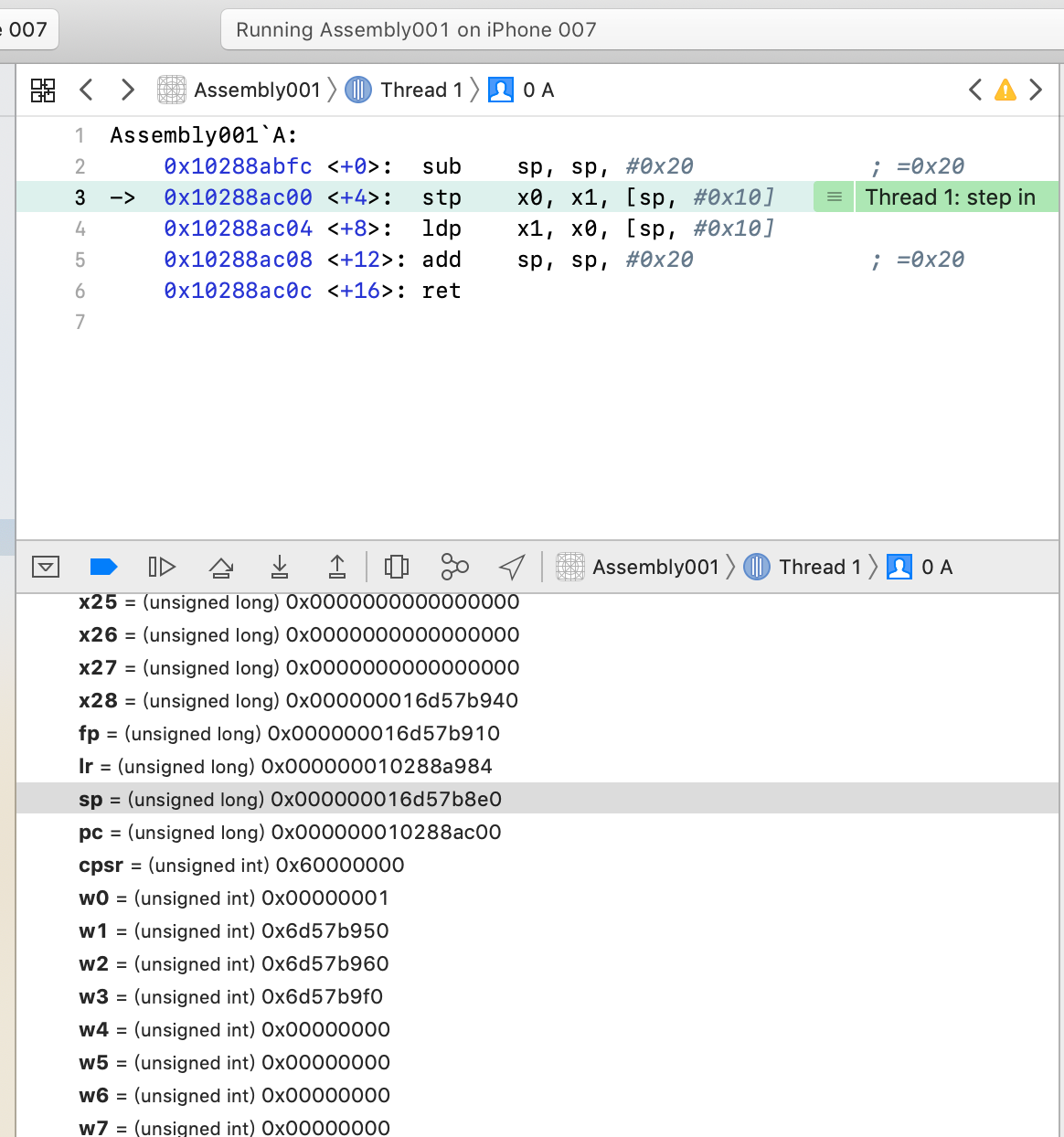Select the x25 register row
The height and width of the screenshot is (1137, 1064).
point(537,602)
